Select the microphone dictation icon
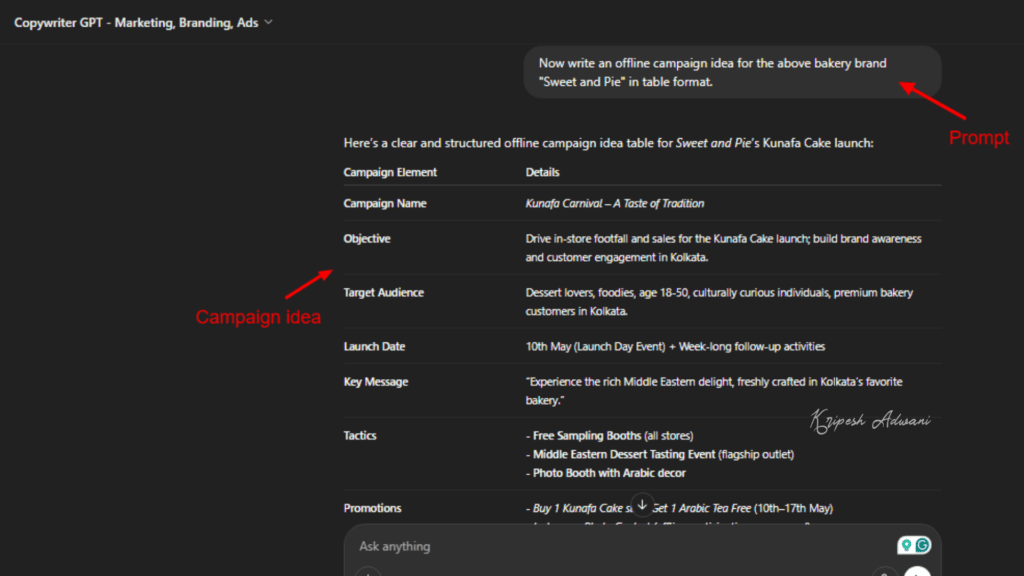Viewport: 1024px width, 576px height. [x=884, y=572]
